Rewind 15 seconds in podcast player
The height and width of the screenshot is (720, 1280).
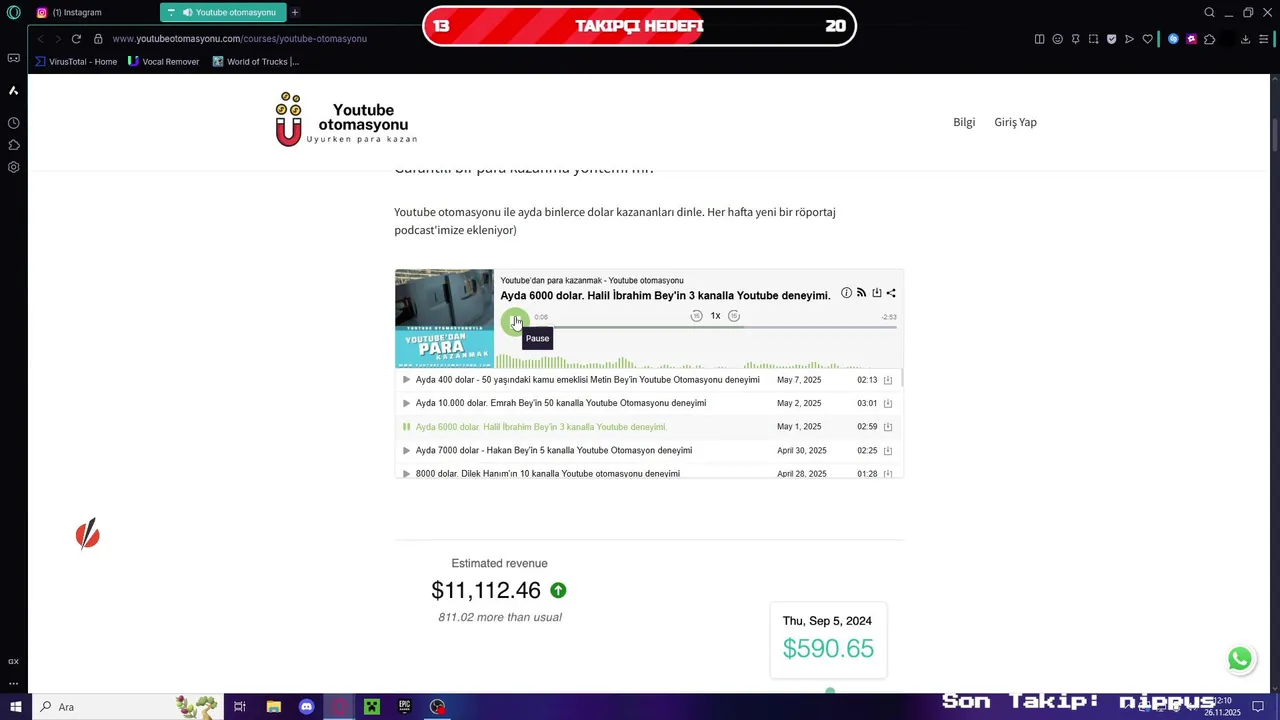[697, 316]
